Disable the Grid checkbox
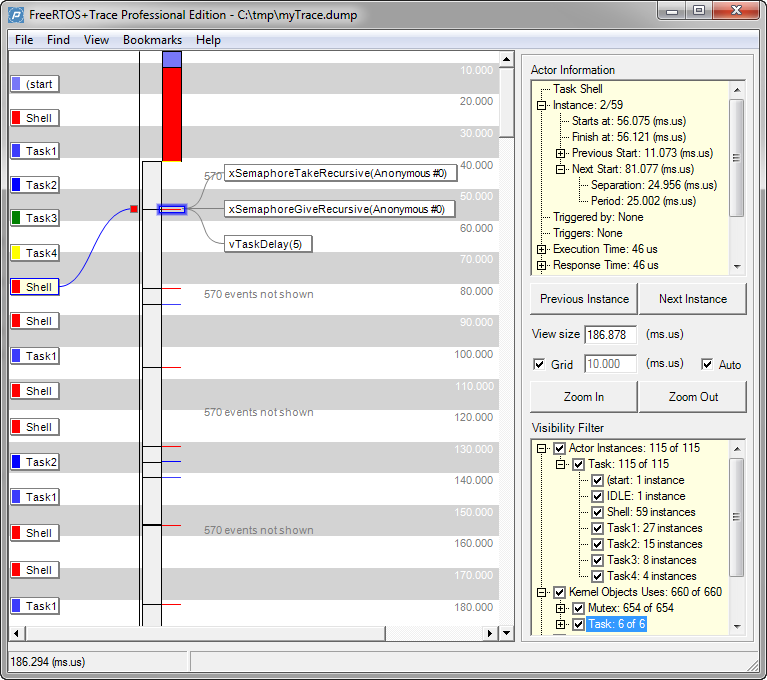Screen dimensions: 767x680 tap(540, 365)
